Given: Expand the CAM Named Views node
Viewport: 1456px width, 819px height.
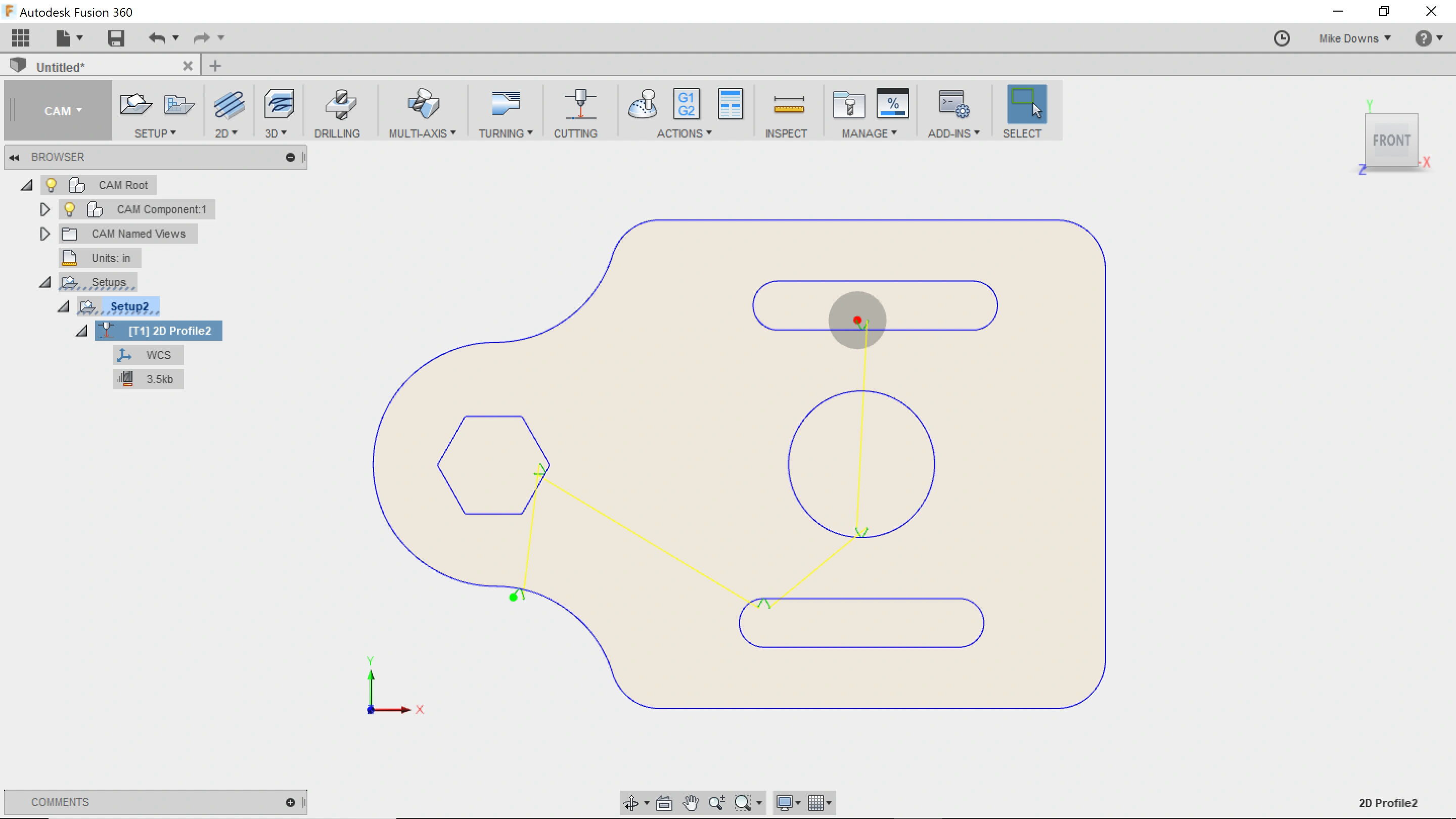Looking at the screenshot, I should point(44,234).
